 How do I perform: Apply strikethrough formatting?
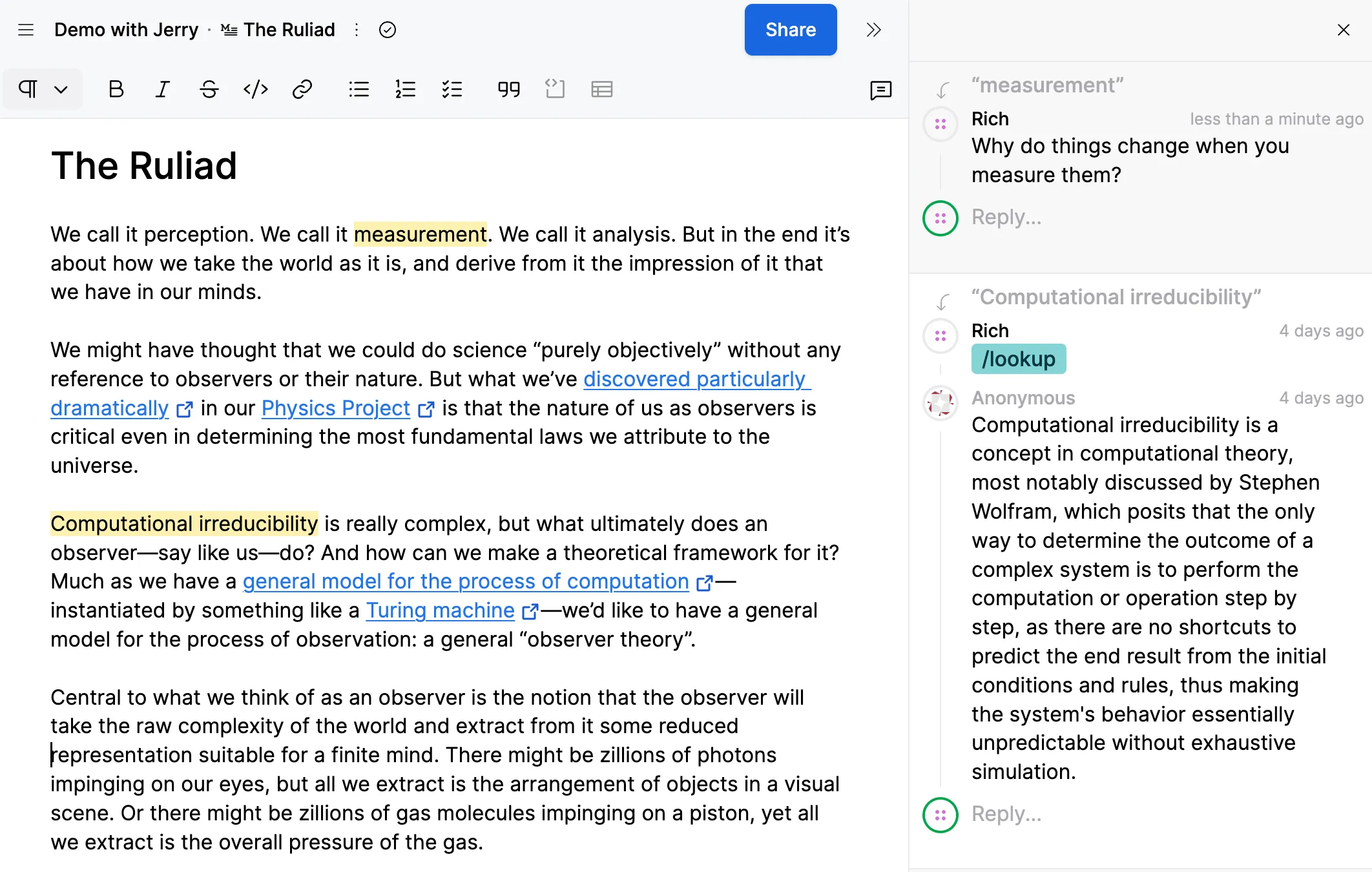tap(209, 89)
